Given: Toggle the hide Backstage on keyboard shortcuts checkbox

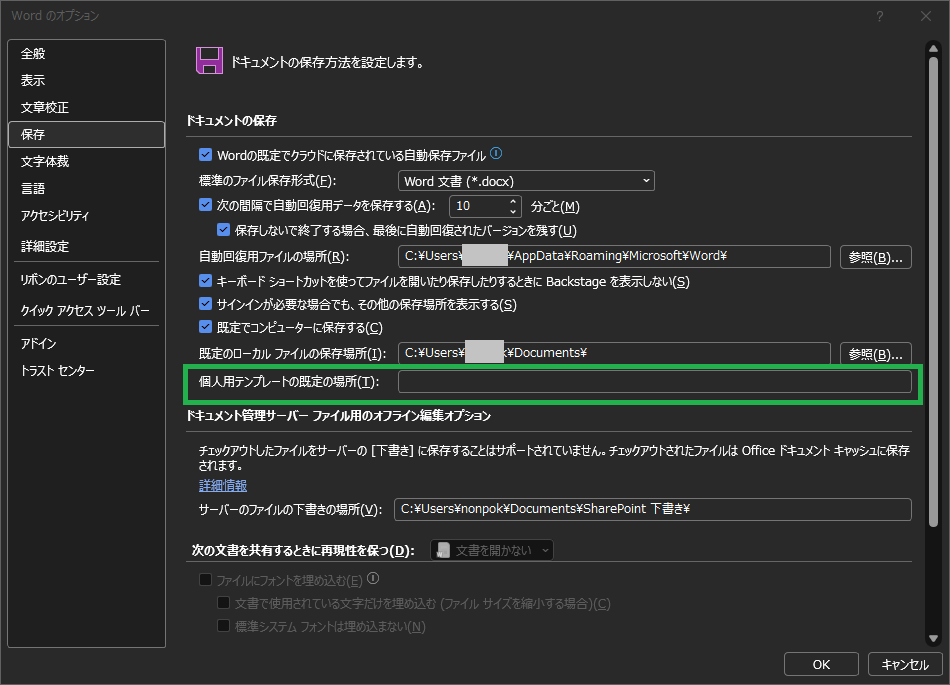Looking at the screenshot, I should click(x=205, y=281).
